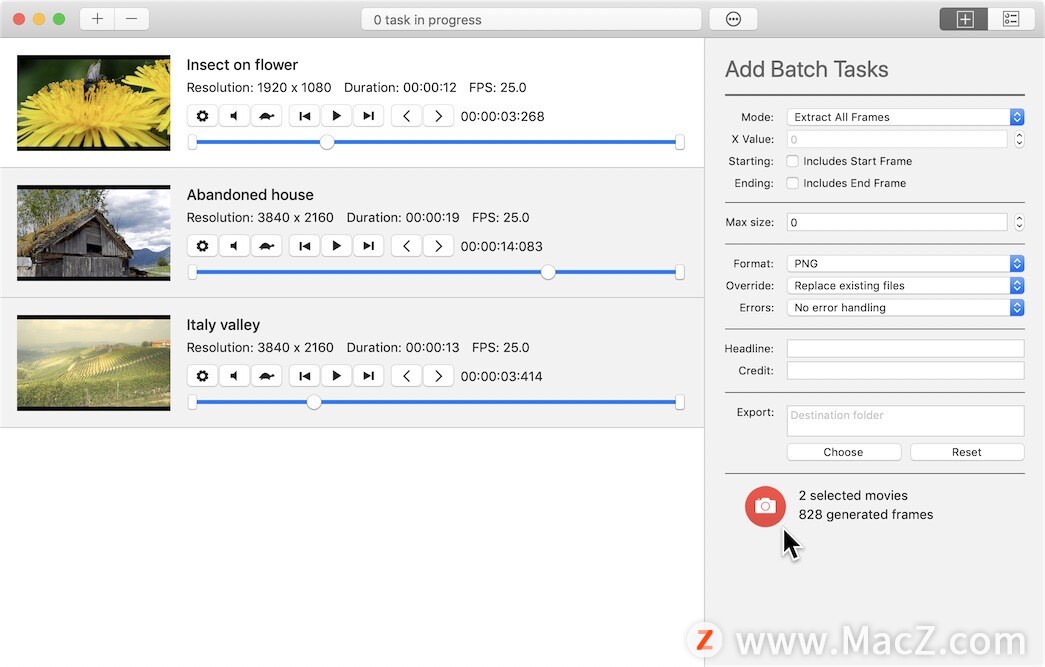Open the Override dropdown Replace existing files
The image size is (1045, 667).
[x=905, y=285]
